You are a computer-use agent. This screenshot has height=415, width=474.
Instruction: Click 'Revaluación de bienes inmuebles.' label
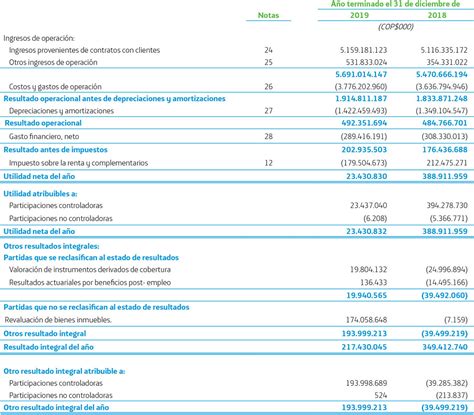[x=58, y=320]
